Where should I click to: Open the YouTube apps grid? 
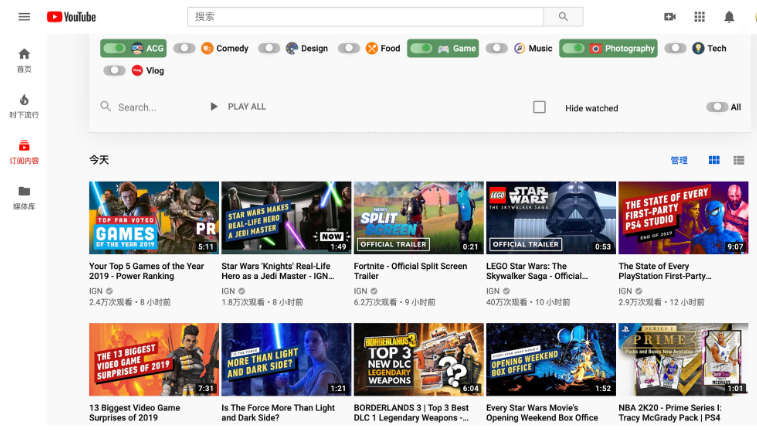[699, 17]
